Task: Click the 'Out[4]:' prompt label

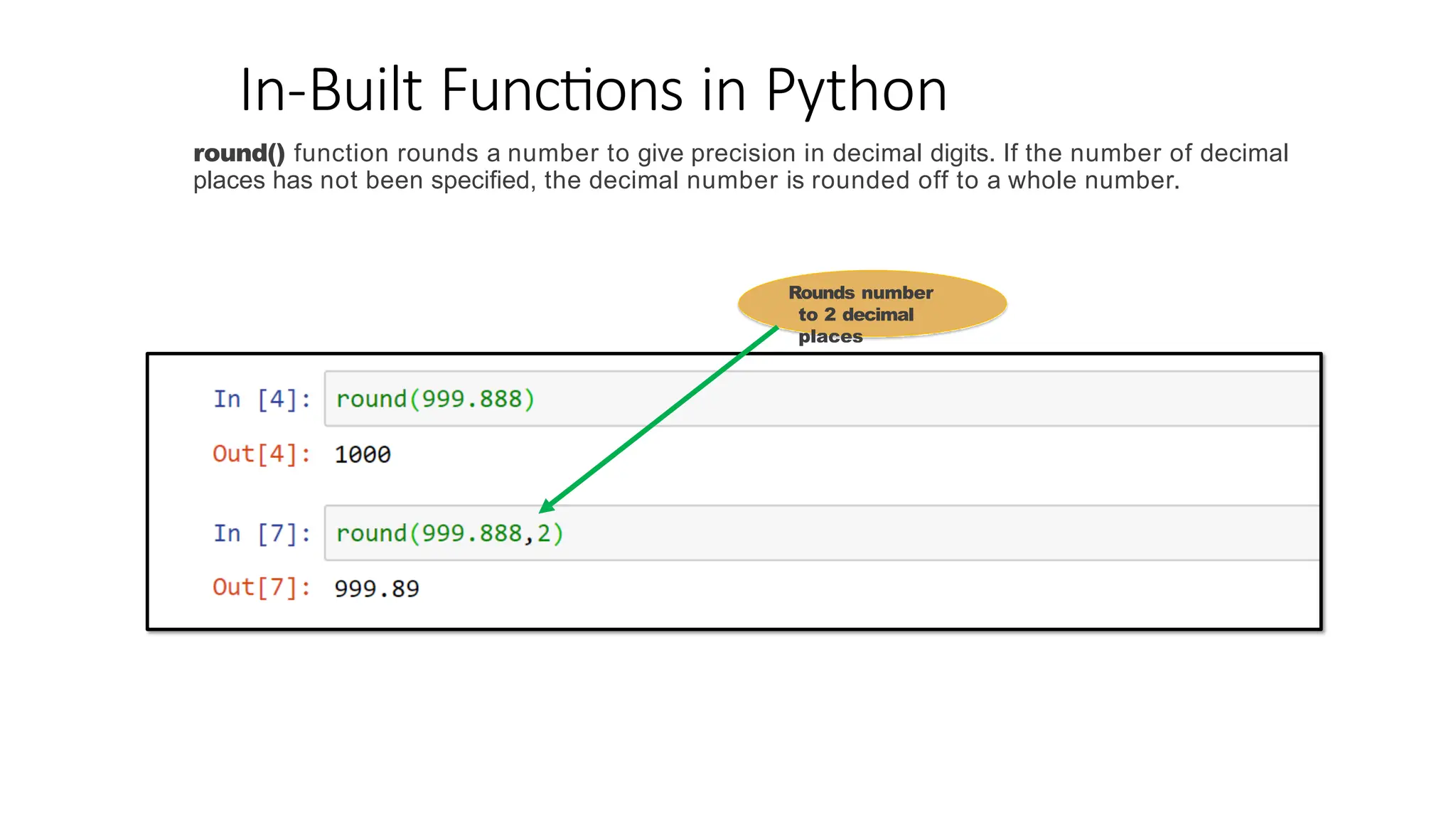Action: 261,454
